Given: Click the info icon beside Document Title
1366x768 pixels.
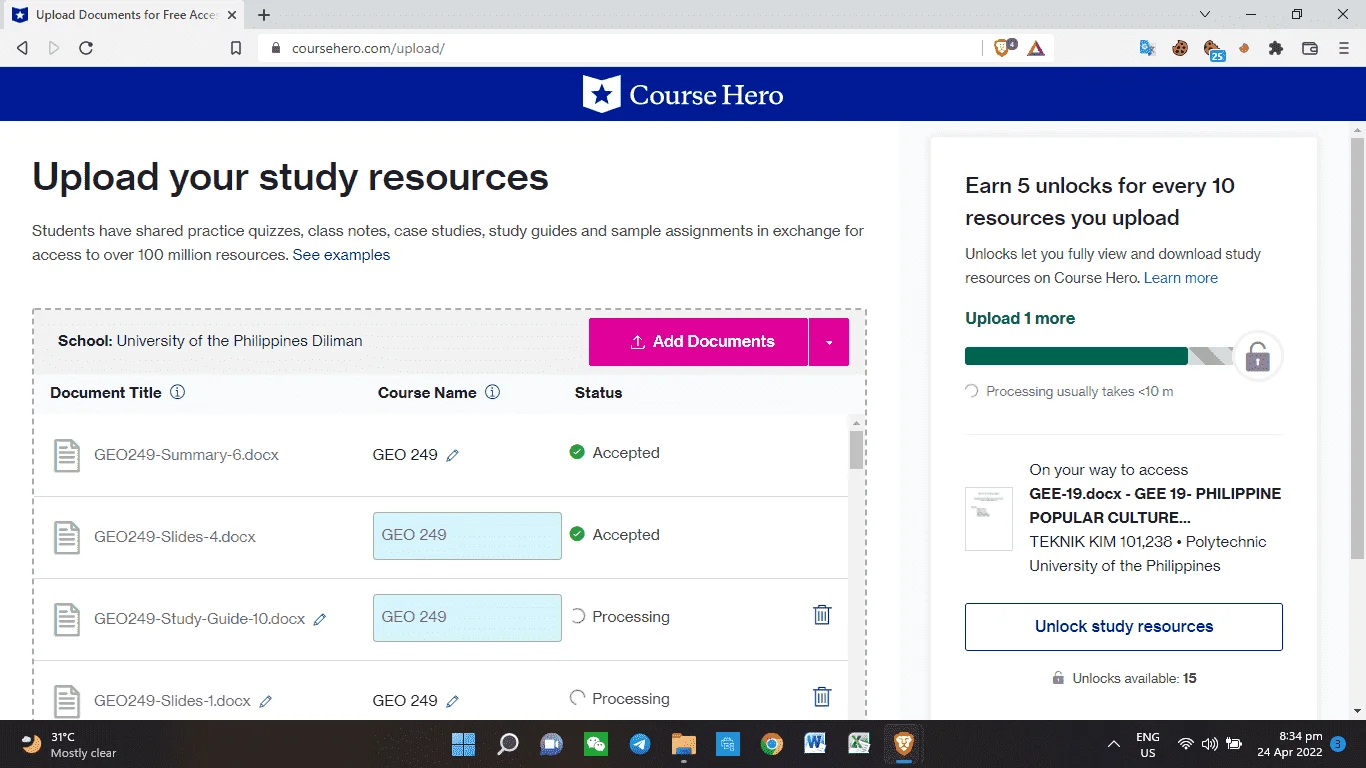Looking at the screenshot, I should click(178, 392).
